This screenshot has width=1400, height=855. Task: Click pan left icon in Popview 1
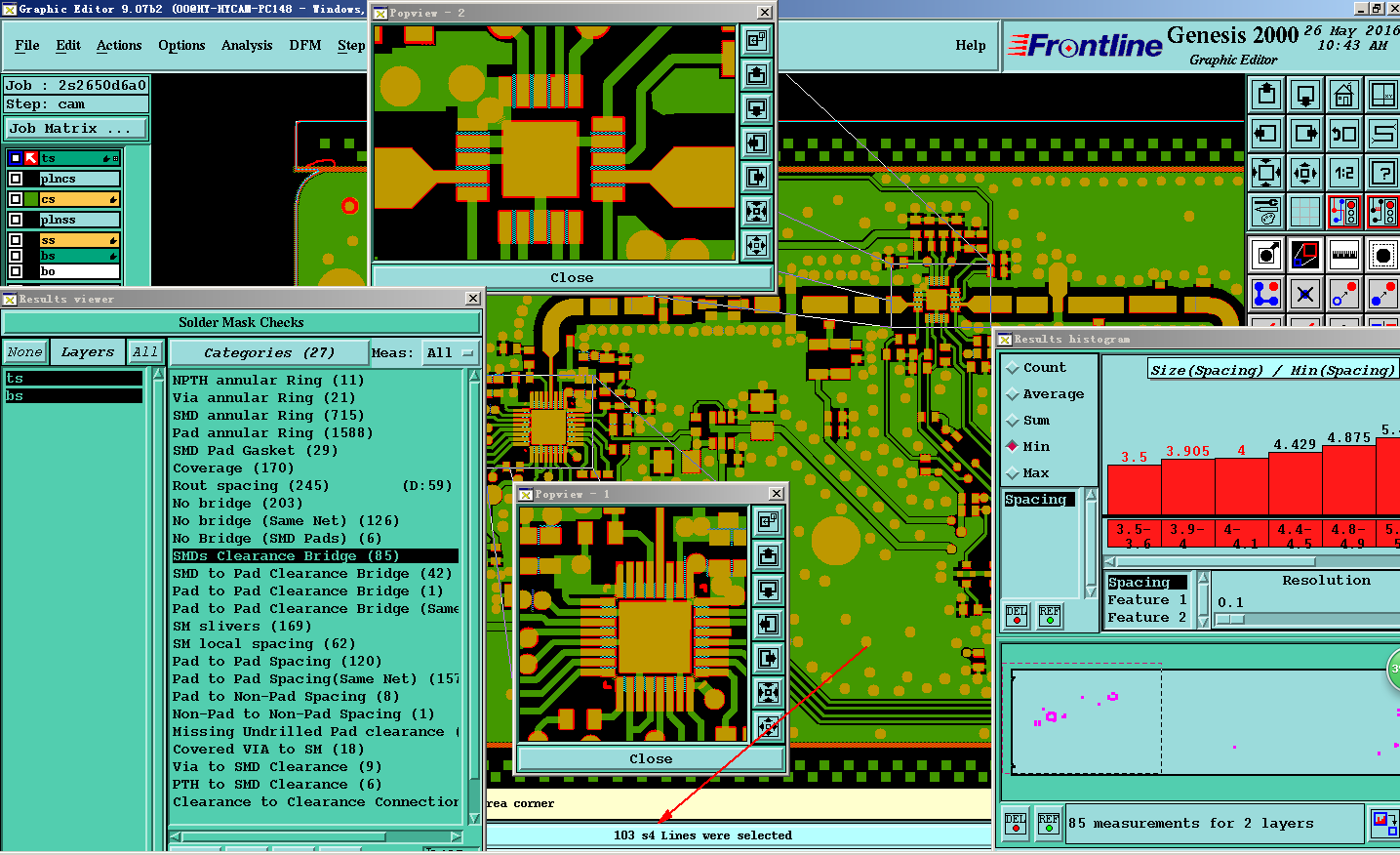(769, 624)
